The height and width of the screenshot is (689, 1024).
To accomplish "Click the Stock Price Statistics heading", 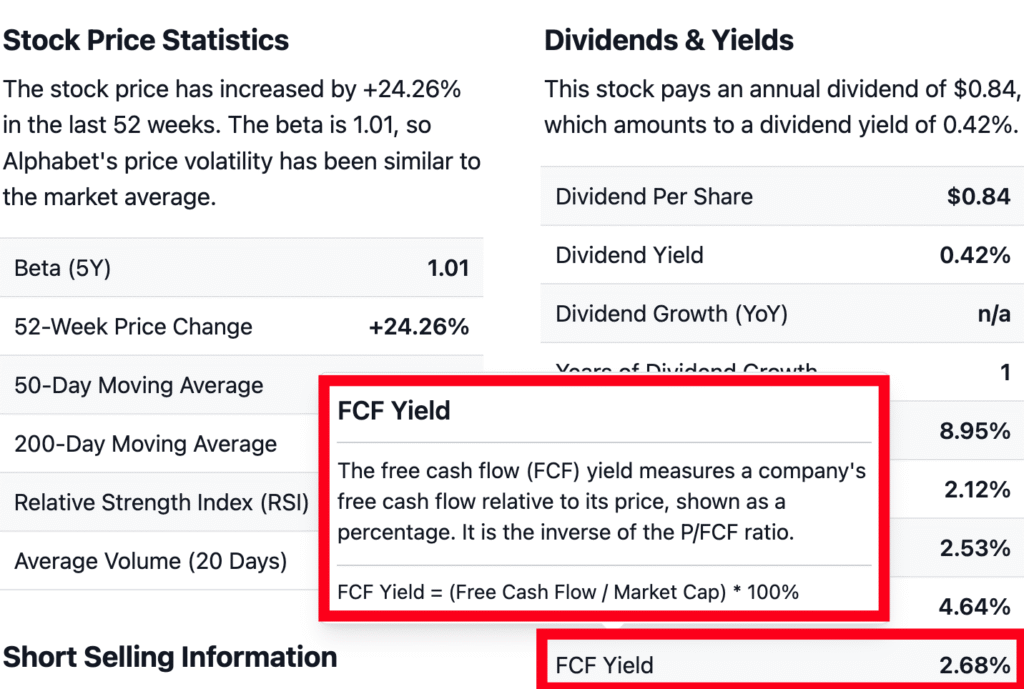I will coord(146,41).
